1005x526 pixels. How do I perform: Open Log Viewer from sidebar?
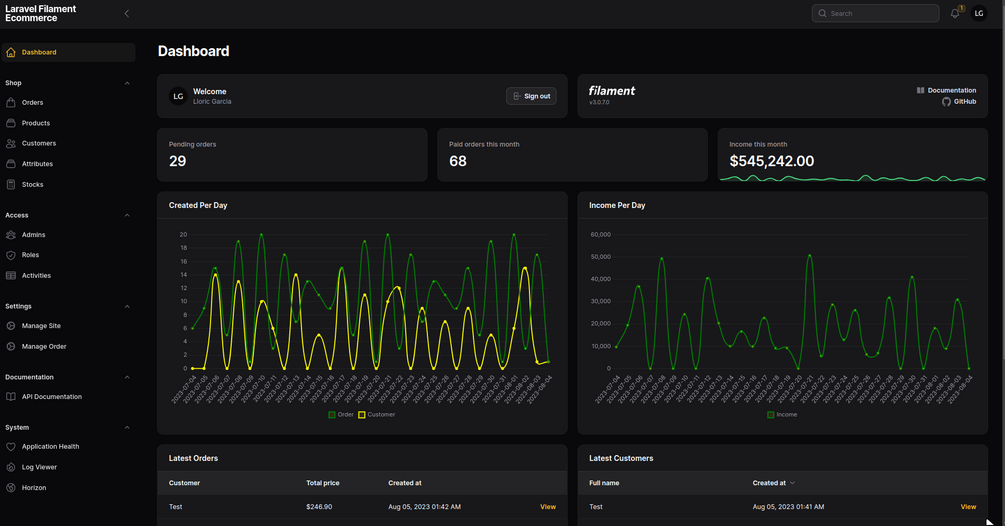point(68,467)
